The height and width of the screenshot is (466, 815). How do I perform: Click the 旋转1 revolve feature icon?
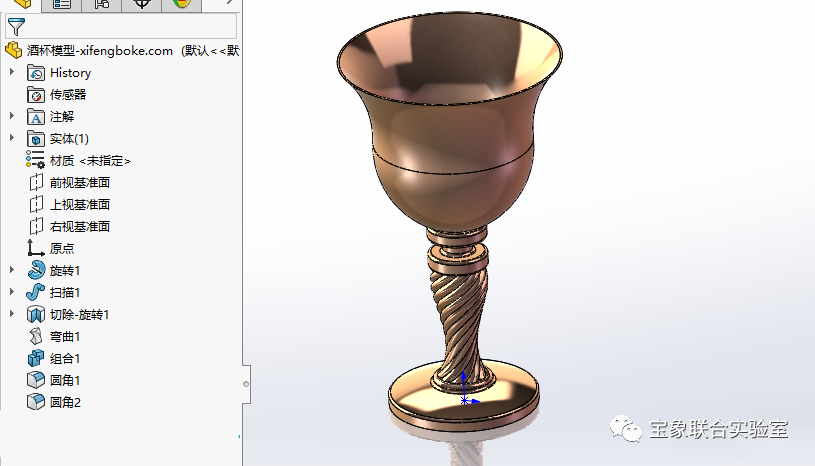tap(35, 270)
